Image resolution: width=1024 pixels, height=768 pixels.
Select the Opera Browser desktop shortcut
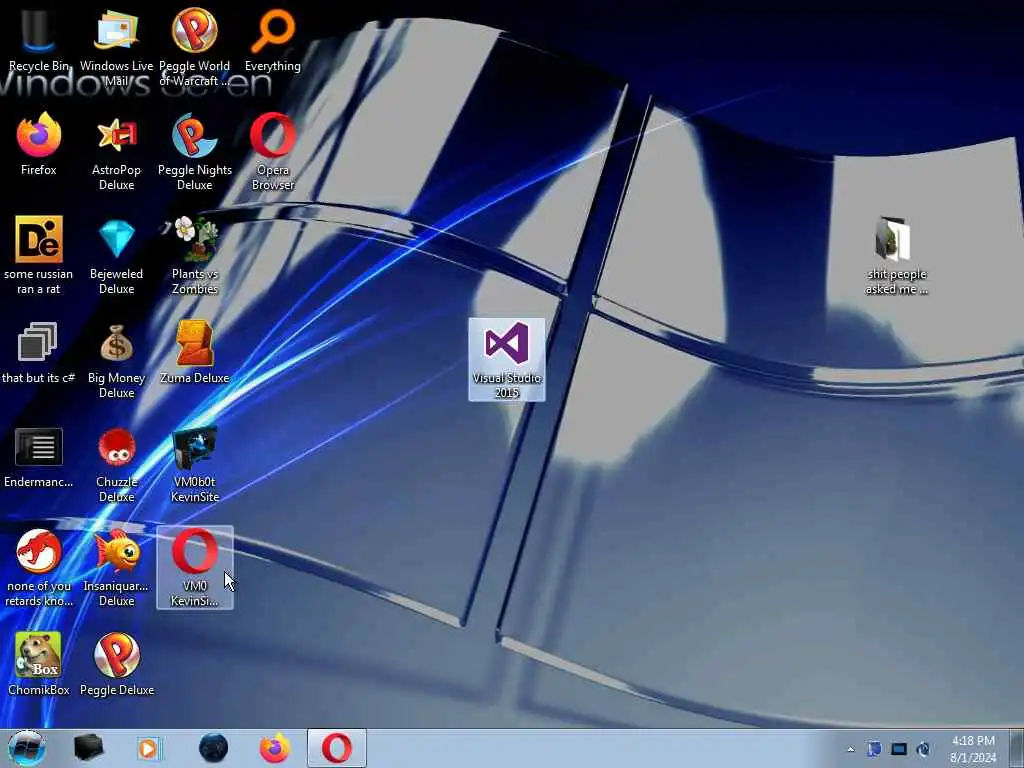(273, 152)
